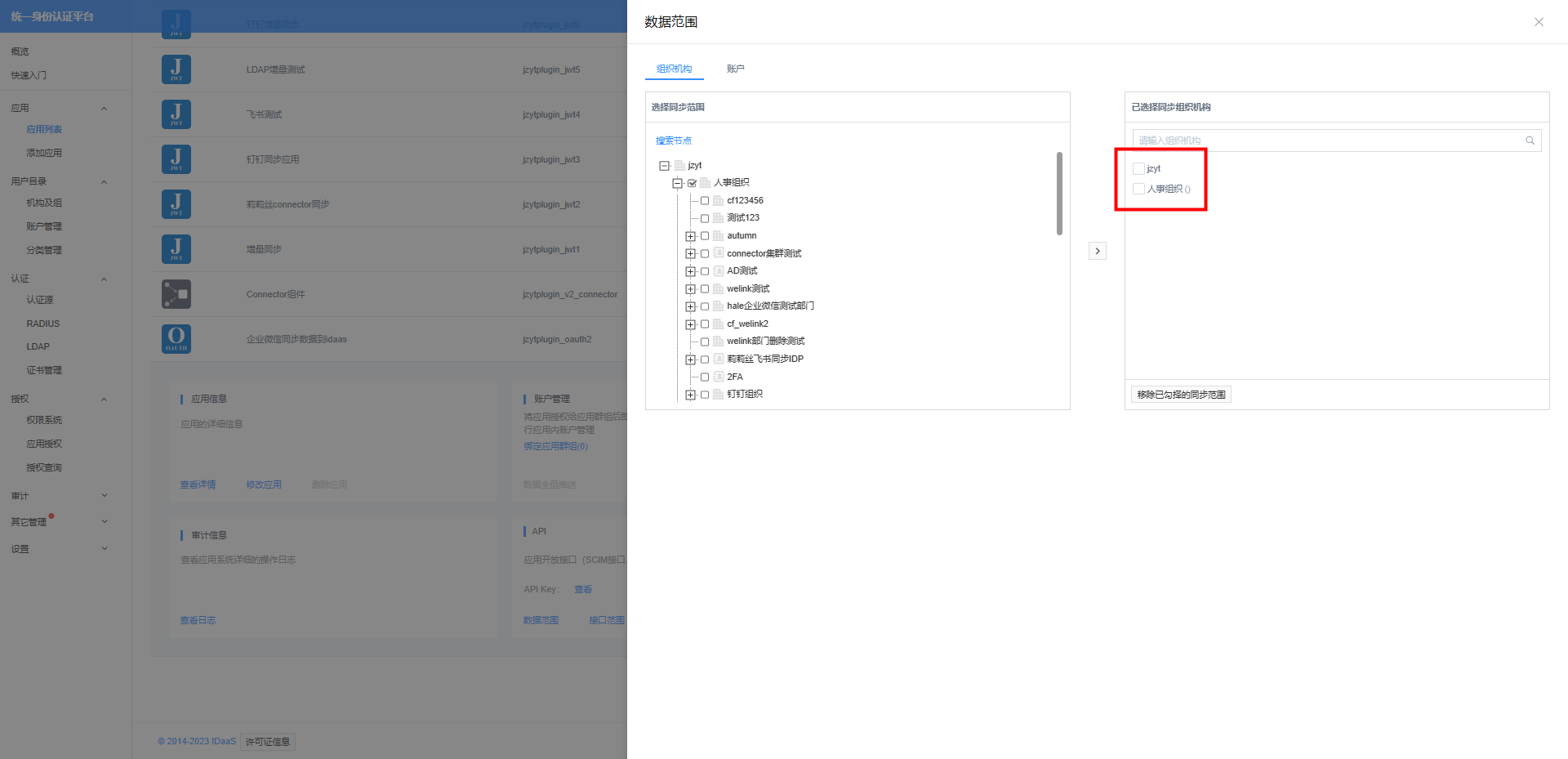Tick the jzyt checkbox in selected list
Image resolution: width=1568 pixels, height=759 pixels.
[x=1138, y=169]
